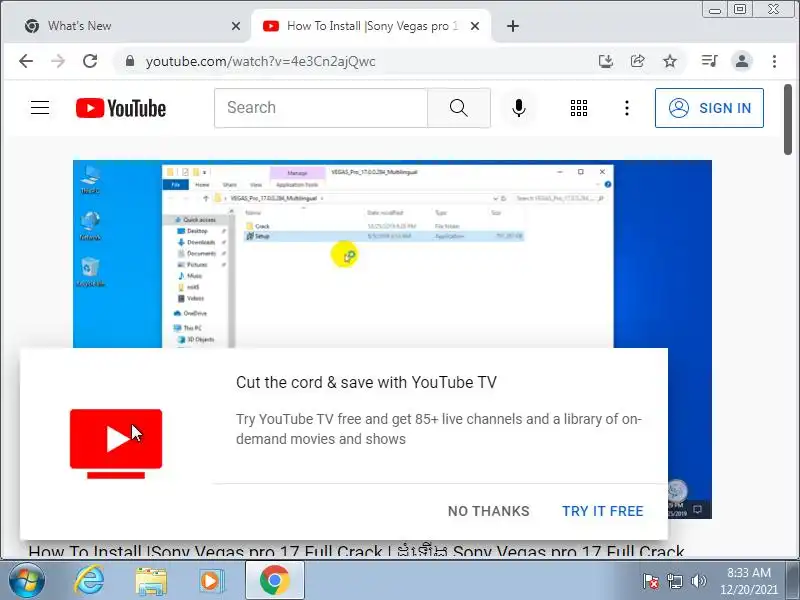Click the network tray icon

(674, 581)
